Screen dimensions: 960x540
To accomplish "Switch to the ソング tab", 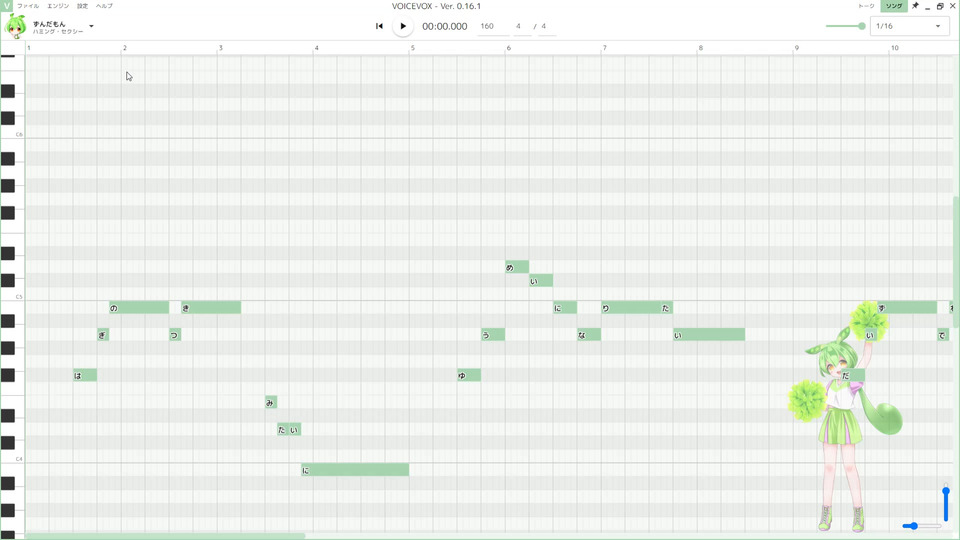I will 894,6.
